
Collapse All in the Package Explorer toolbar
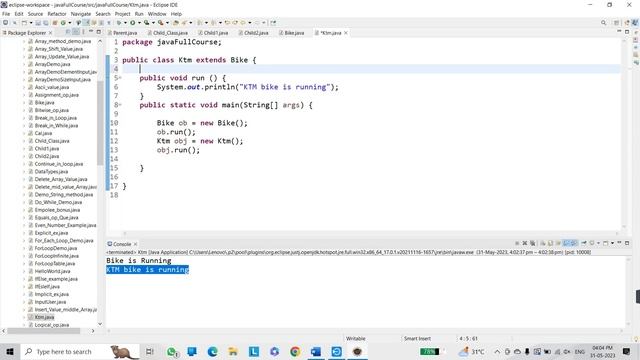(68, 32)
